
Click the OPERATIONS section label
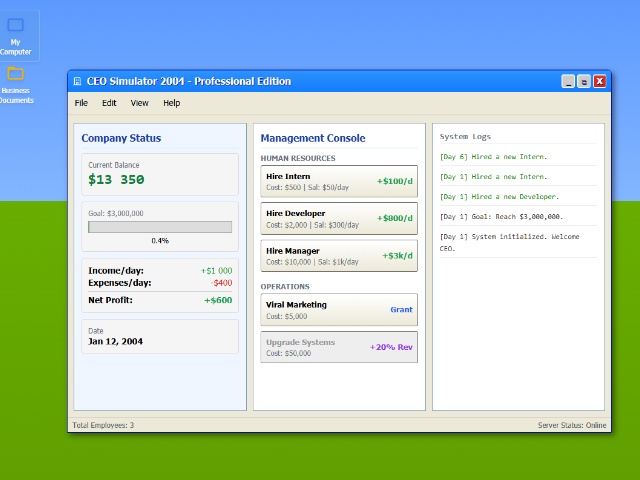pyautogui.click(x=285, y=287)
